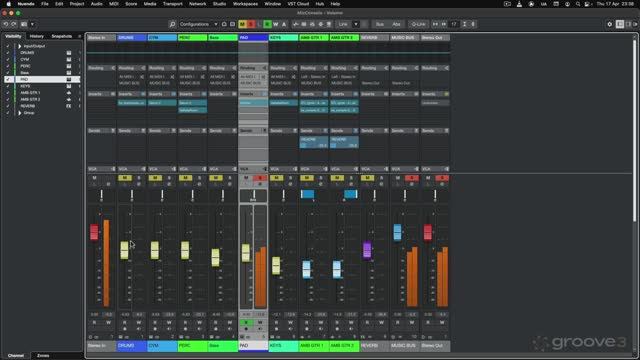Open the VCA selector on REVERB channel
640x360 pixels.
374,169
